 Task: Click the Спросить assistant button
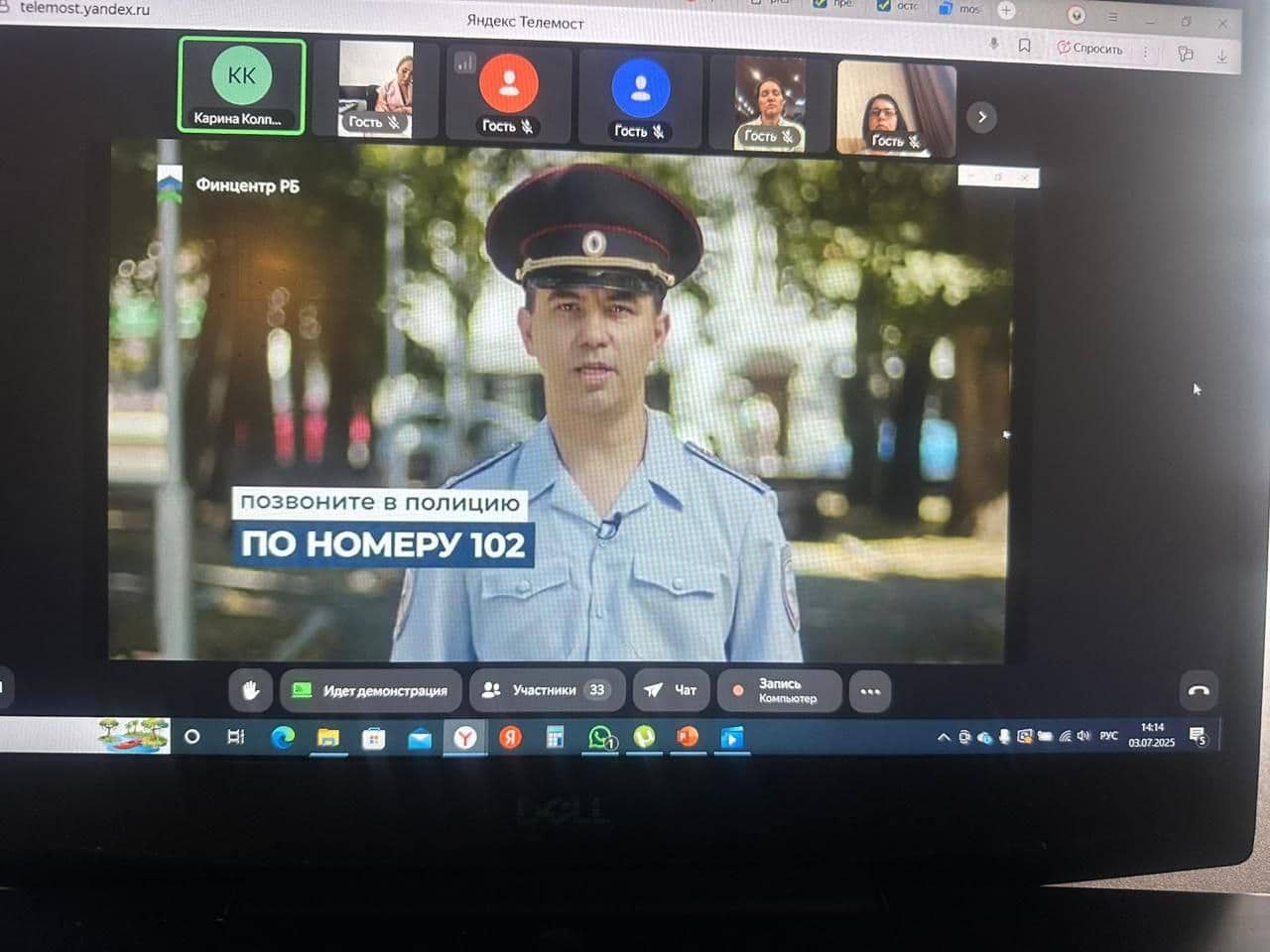[1089, 48]
